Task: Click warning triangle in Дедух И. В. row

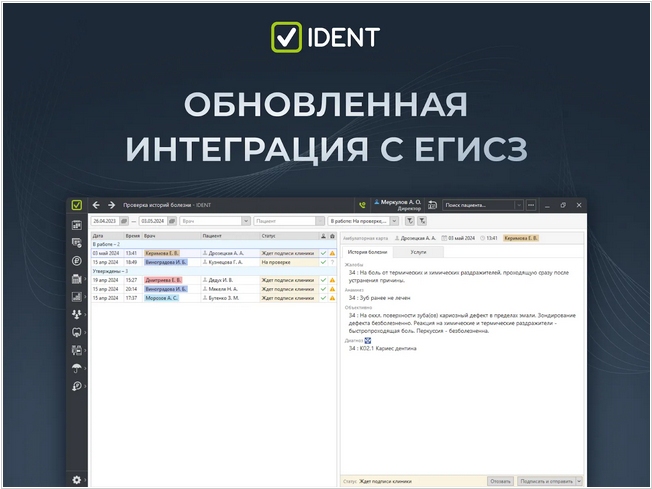Action: point(332,280)
